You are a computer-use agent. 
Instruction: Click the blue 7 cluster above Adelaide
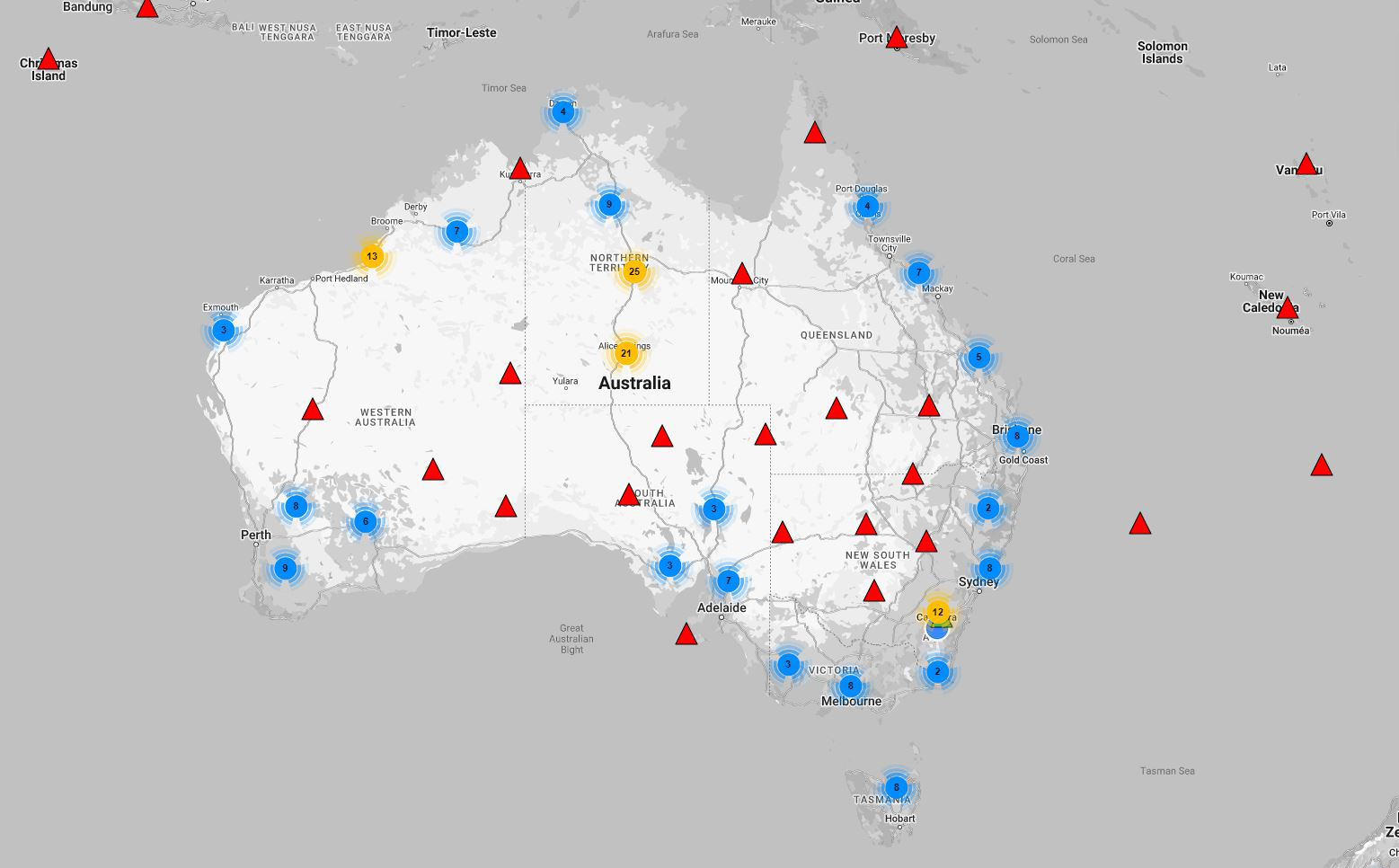tap(729, 580)
